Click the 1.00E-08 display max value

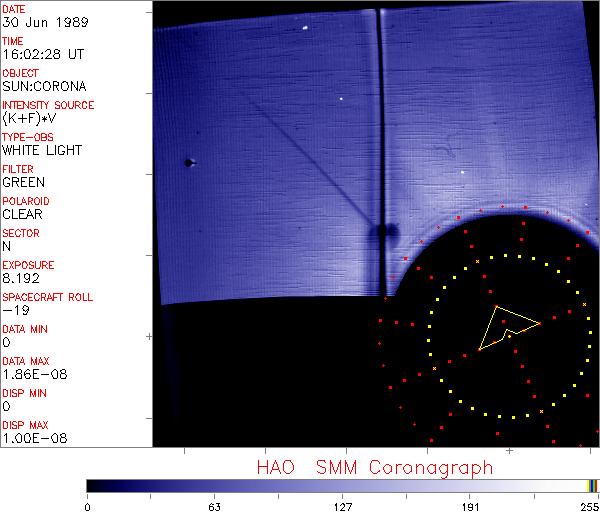(31, 438)
